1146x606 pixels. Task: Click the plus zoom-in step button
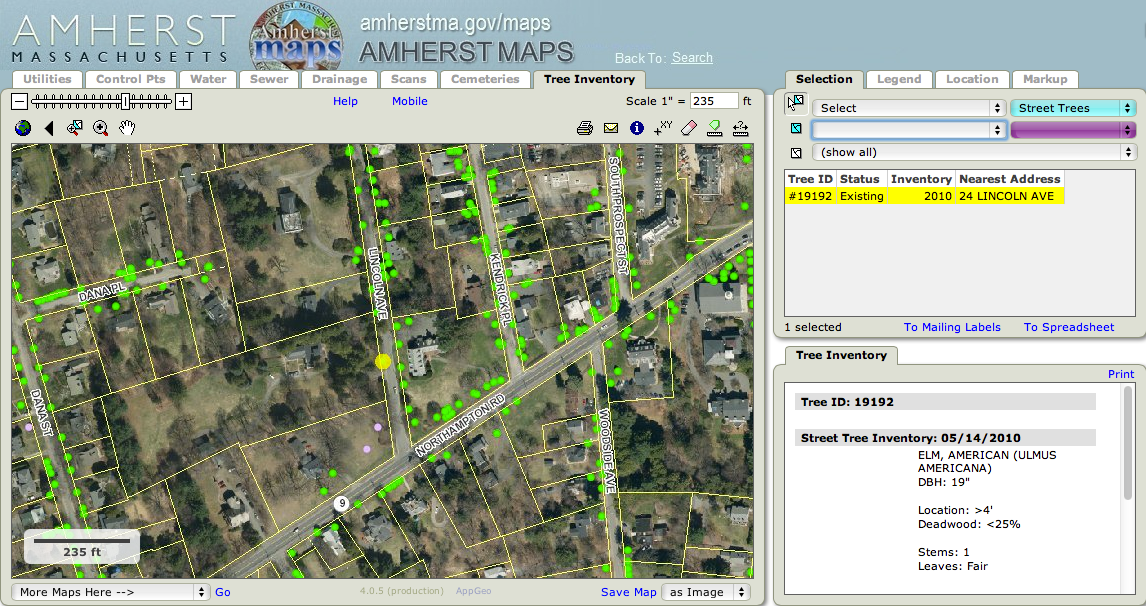[184, 101]
